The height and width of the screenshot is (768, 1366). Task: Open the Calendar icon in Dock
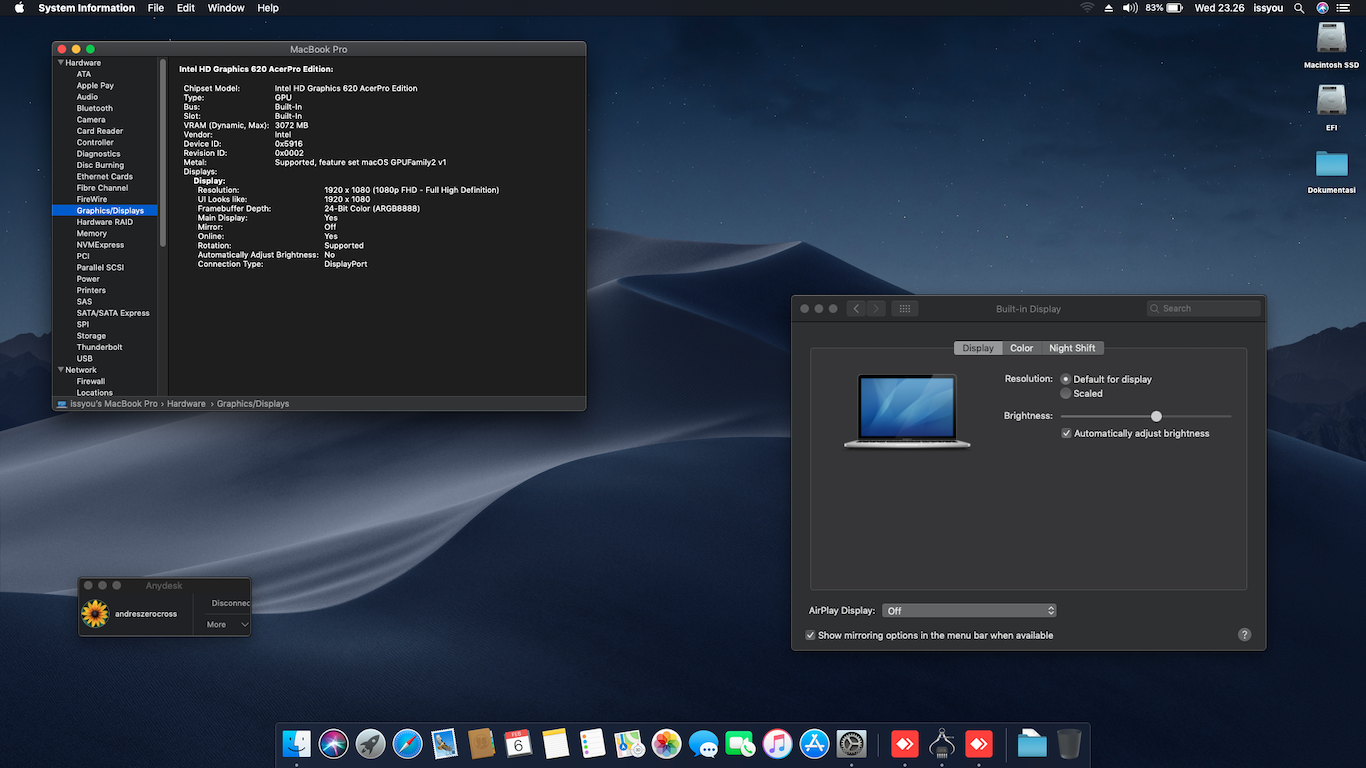tap(518, 743)
